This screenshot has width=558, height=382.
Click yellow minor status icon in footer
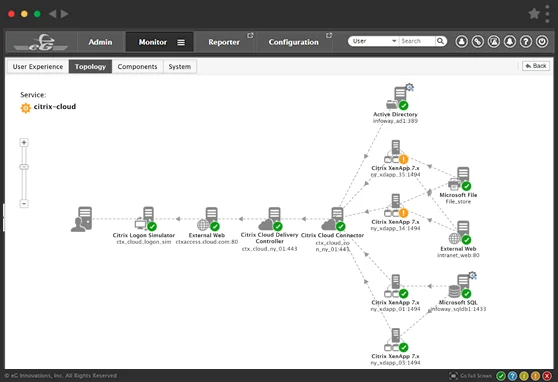524,376
